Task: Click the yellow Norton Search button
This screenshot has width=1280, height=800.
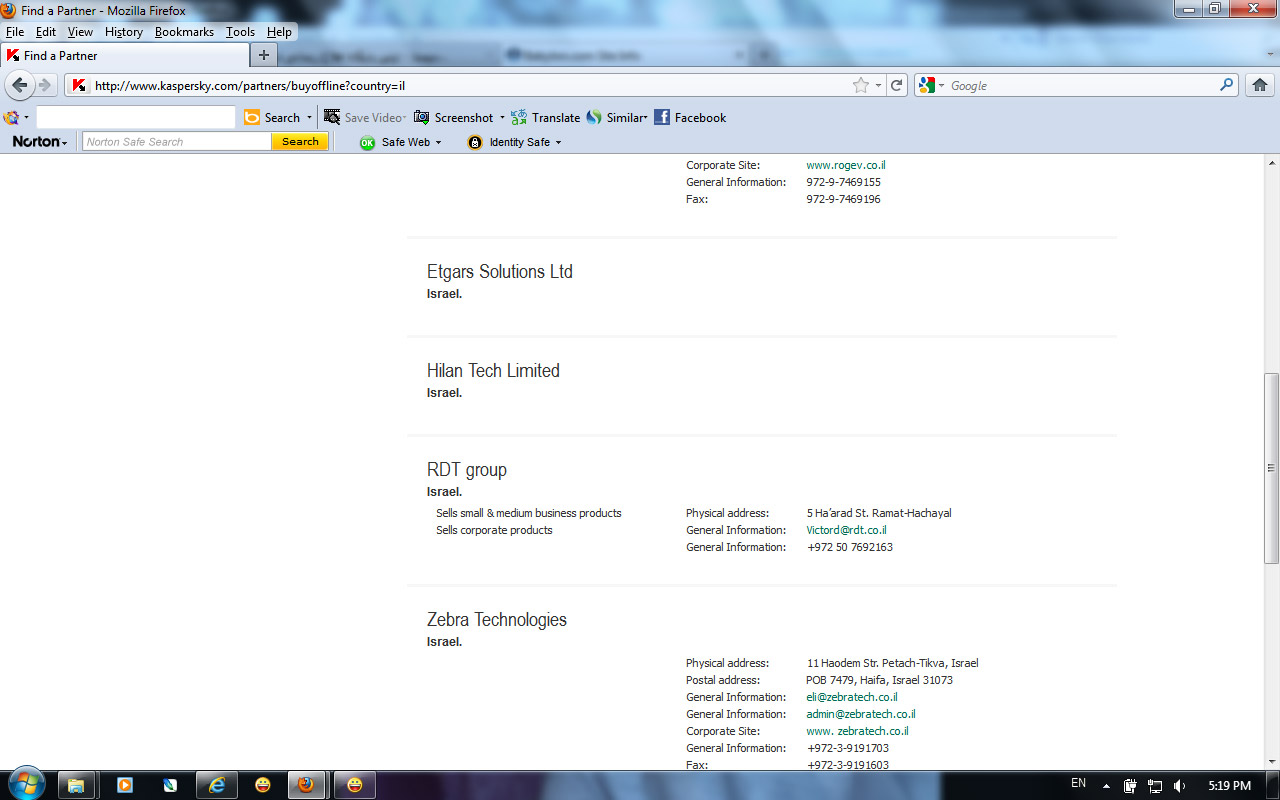Action: 300,142
